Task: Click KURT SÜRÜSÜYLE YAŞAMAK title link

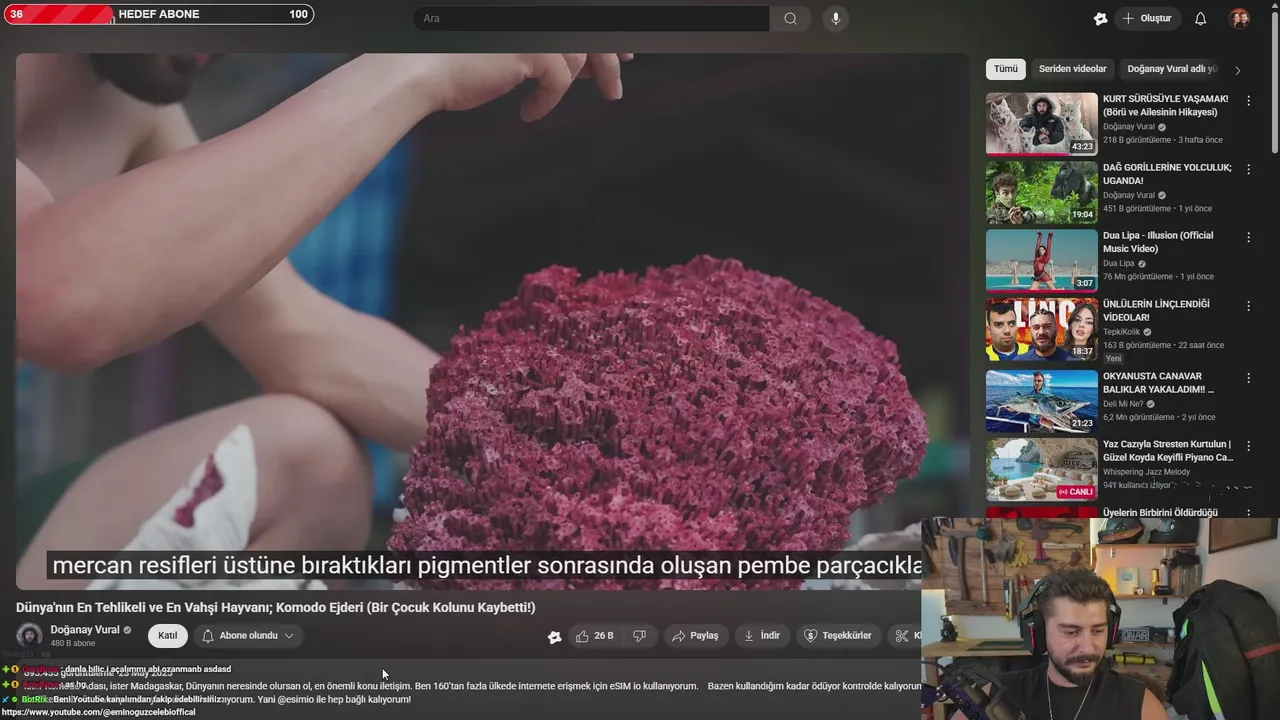Action: tap(1166, 105)
